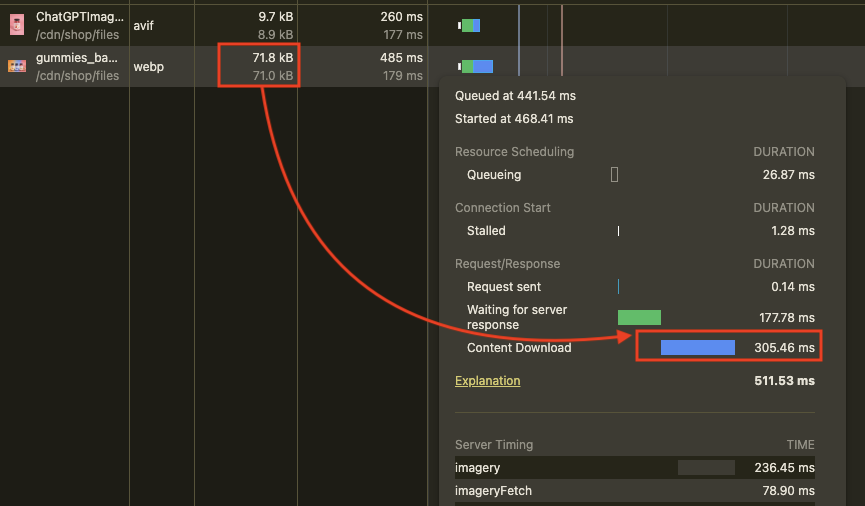The height and width of the screenshot is (506, 865).
Task: Click the avif type cell
Action: point(143,26)
